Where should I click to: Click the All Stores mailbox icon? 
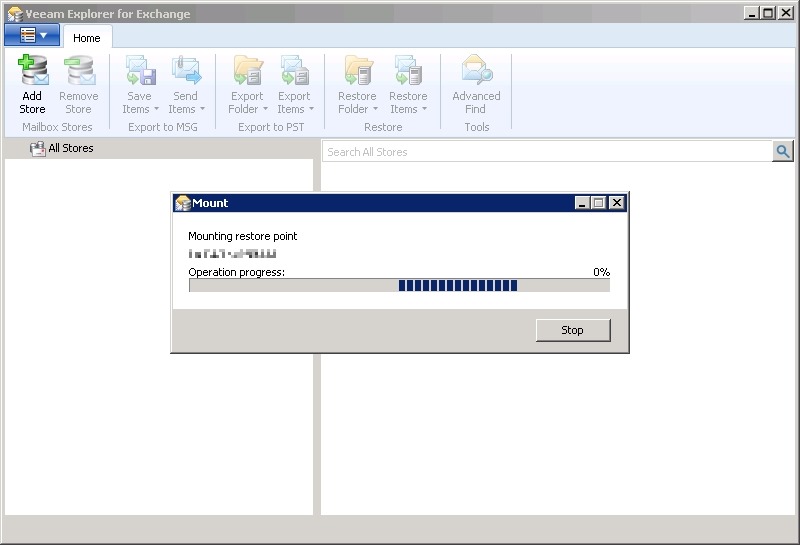point(38,148)
